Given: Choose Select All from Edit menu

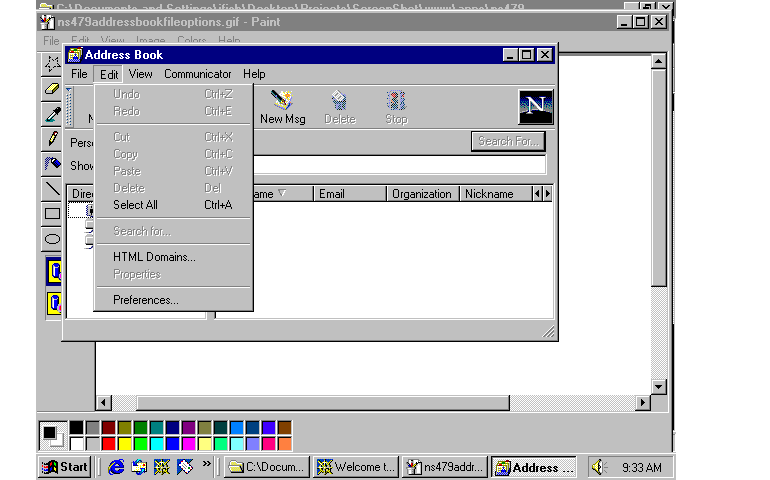Looking at the screenshot, I should 173,205.
